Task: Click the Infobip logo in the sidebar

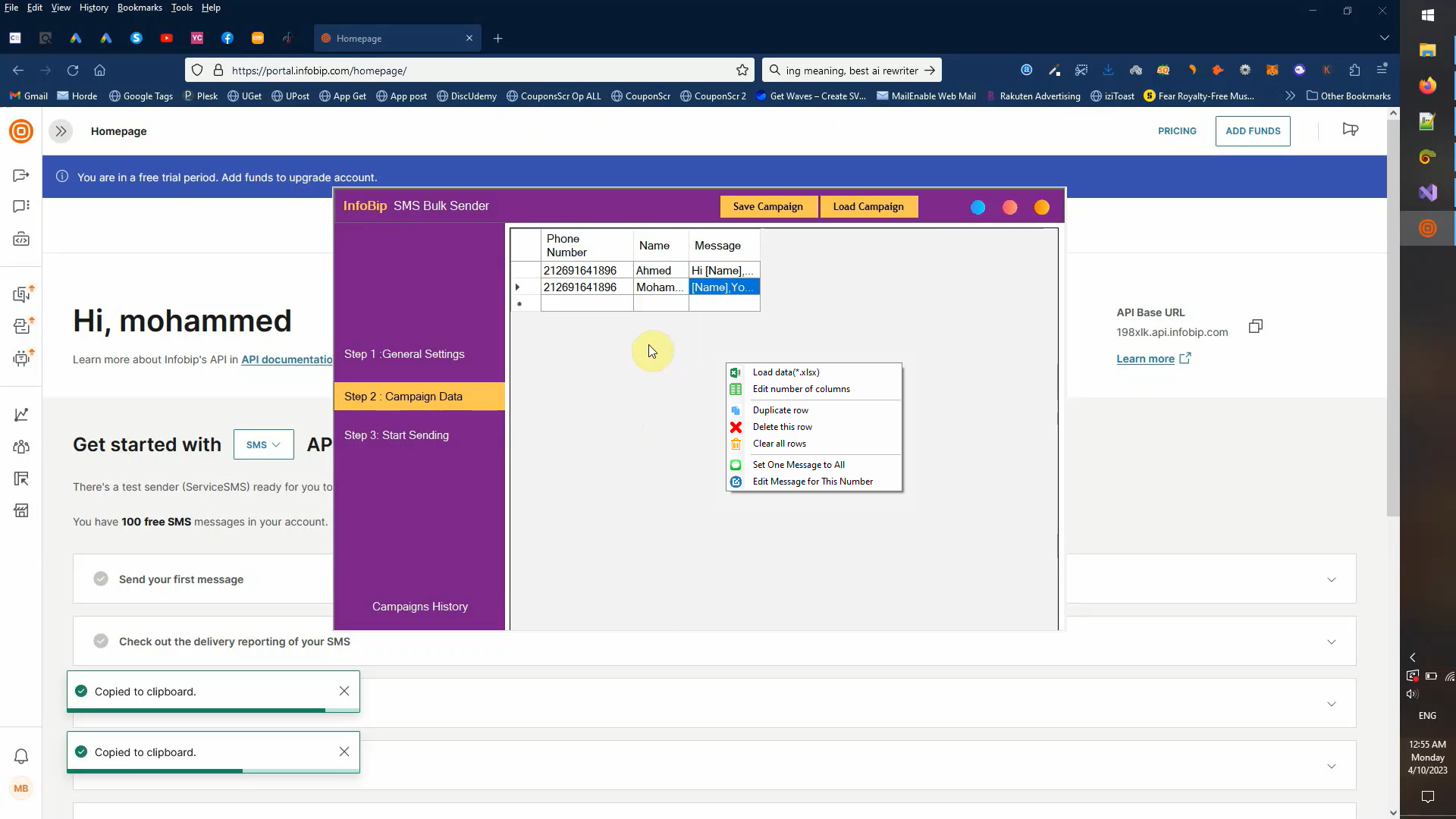Action: click(21, 131)
